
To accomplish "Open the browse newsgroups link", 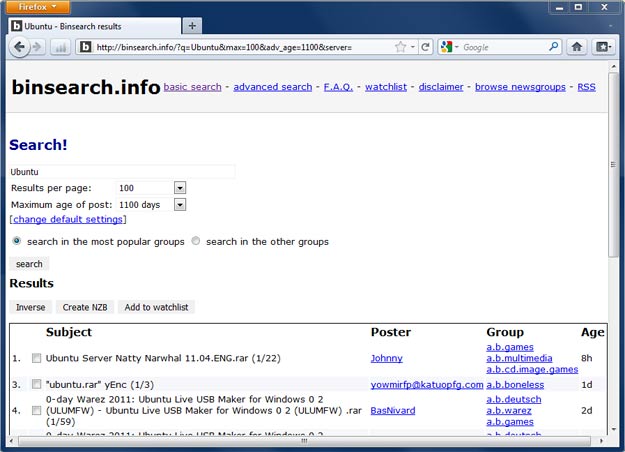I will pos(520,87).
